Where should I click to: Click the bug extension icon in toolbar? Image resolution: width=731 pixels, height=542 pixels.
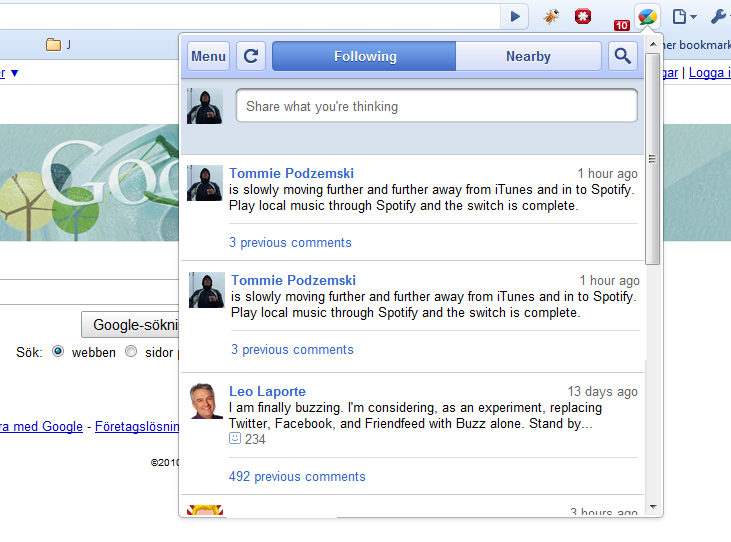click(551, 17)
